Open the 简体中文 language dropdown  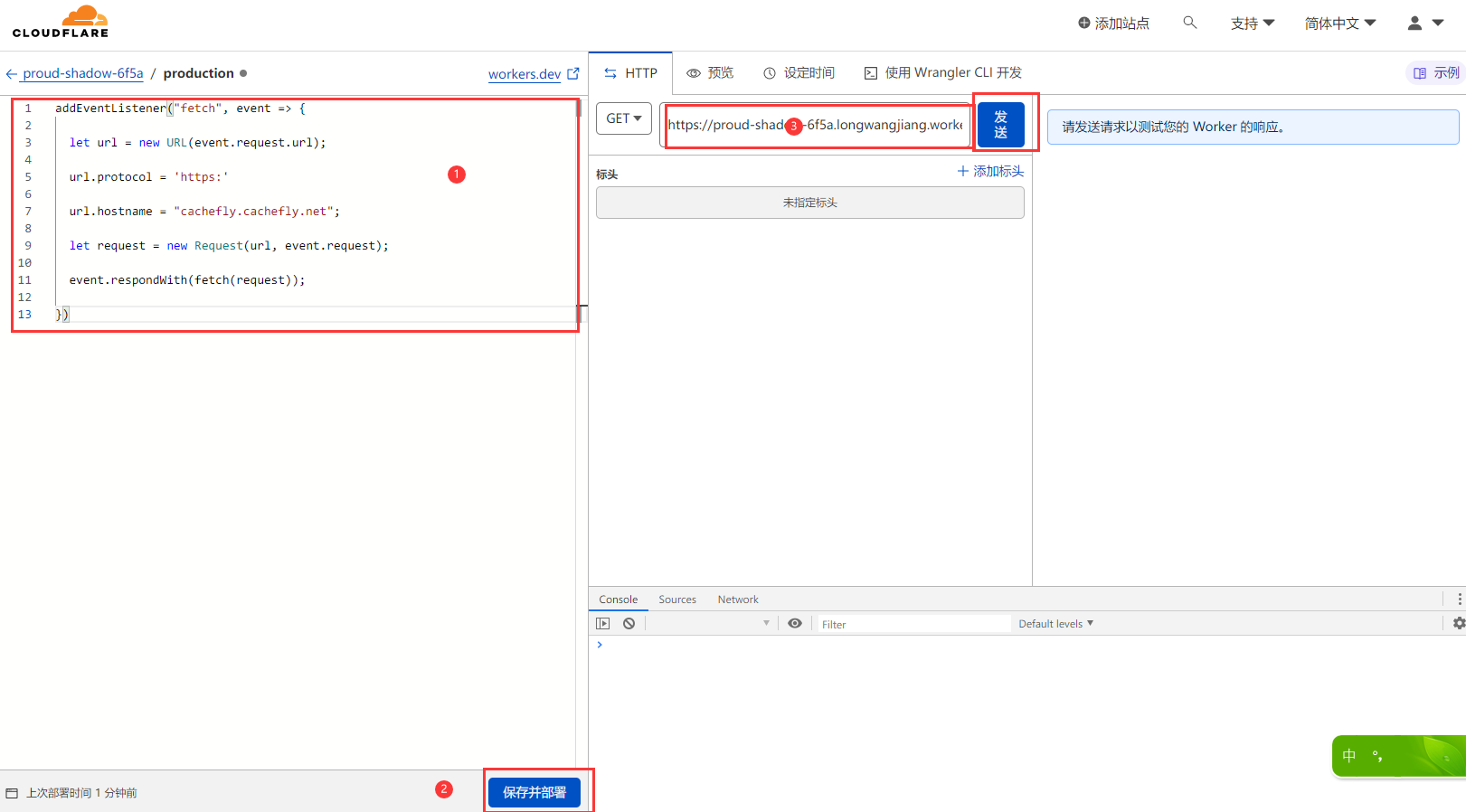click(x=1339, y=24)
